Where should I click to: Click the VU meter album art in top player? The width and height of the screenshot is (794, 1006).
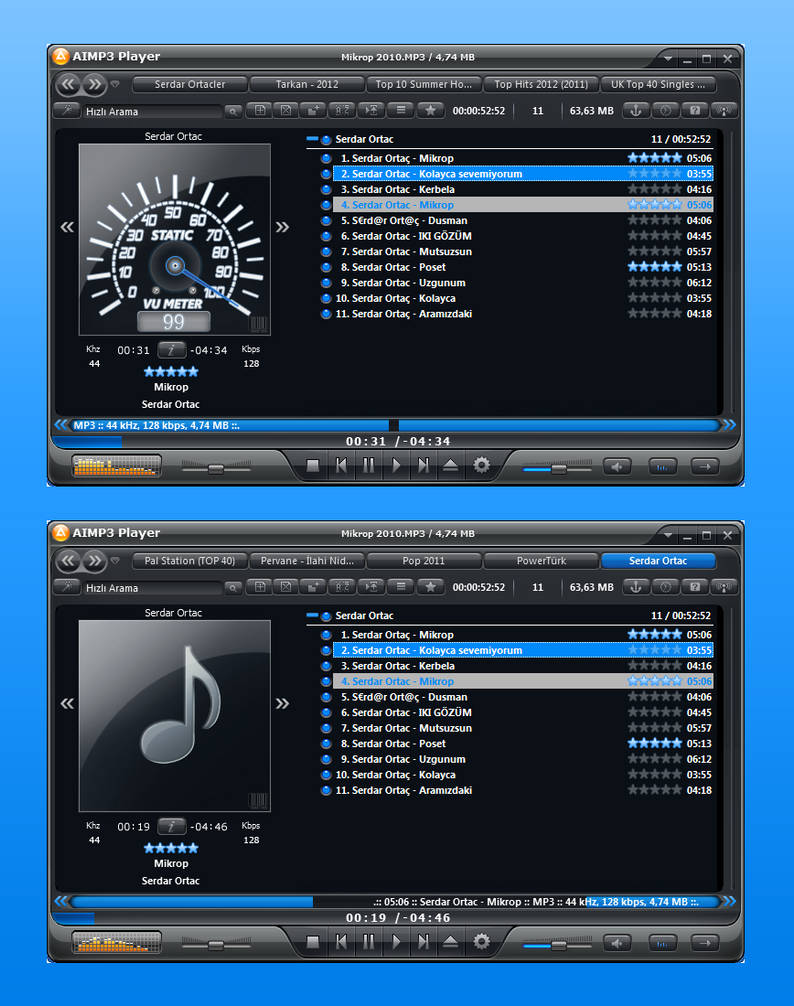click(x=174, y=240)
